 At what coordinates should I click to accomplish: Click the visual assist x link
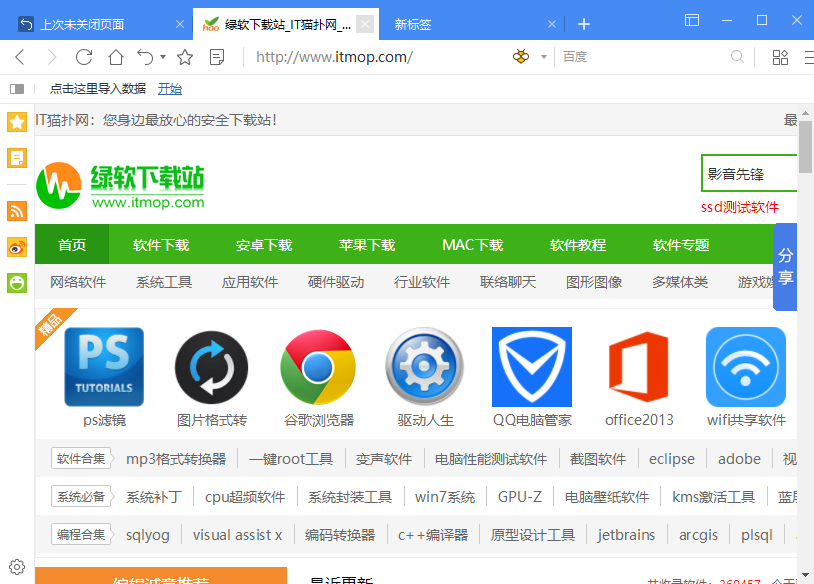(x=237, y=535)
